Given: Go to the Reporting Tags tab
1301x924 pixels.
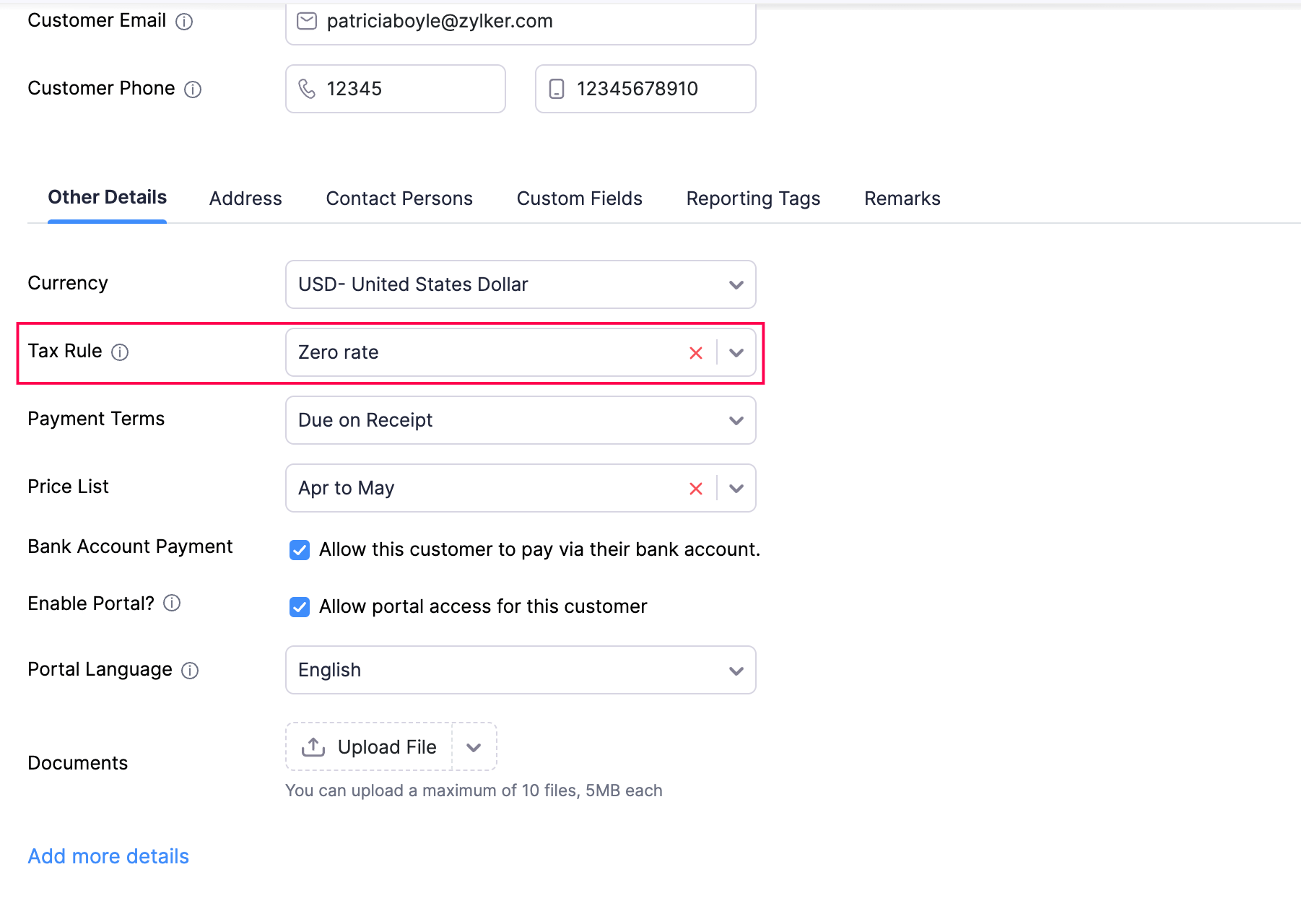Looking at the screenshot, I should coord(753,199).
